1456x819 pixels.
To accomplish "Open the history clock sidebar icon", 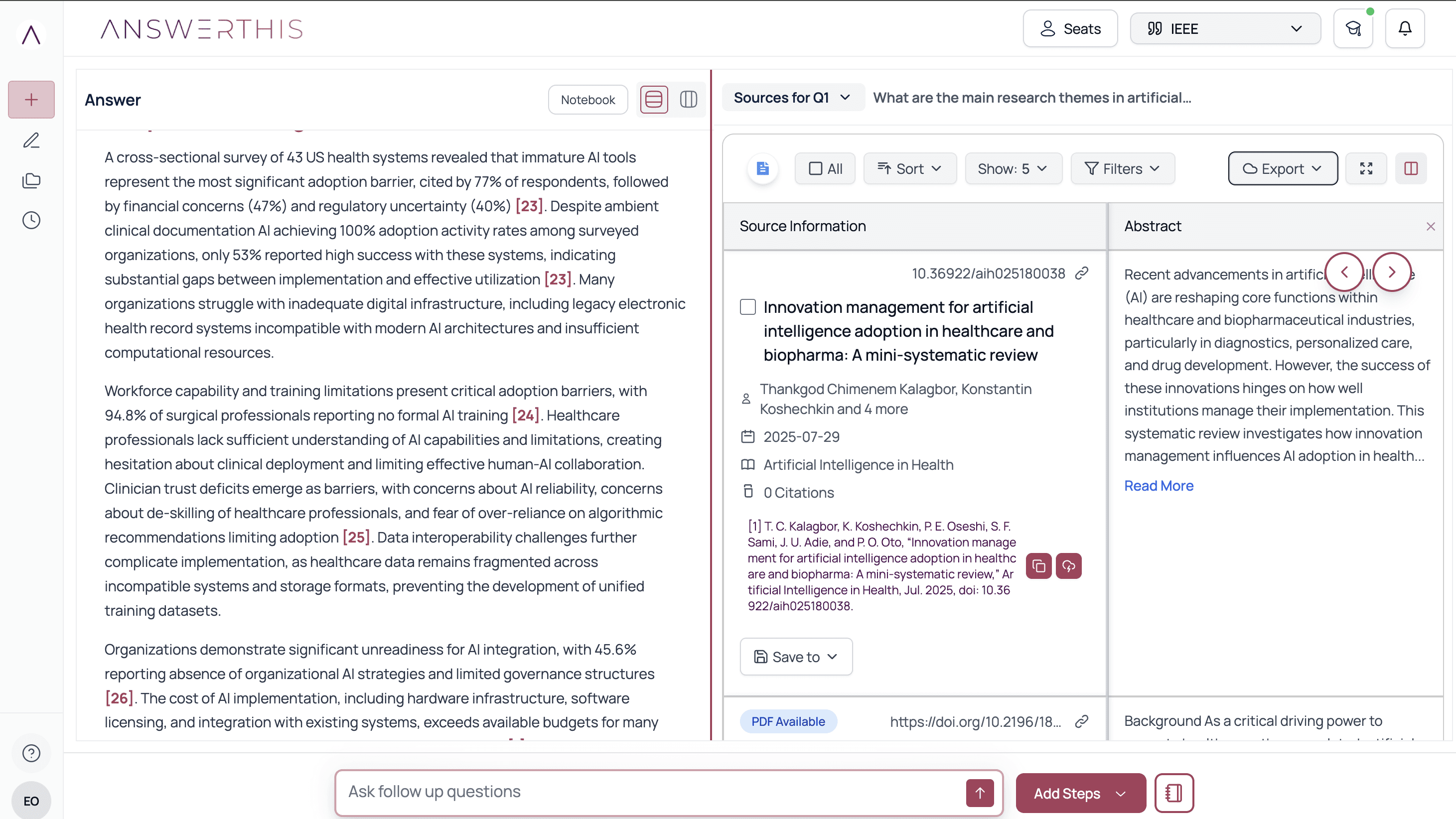I will click(31, 220).
